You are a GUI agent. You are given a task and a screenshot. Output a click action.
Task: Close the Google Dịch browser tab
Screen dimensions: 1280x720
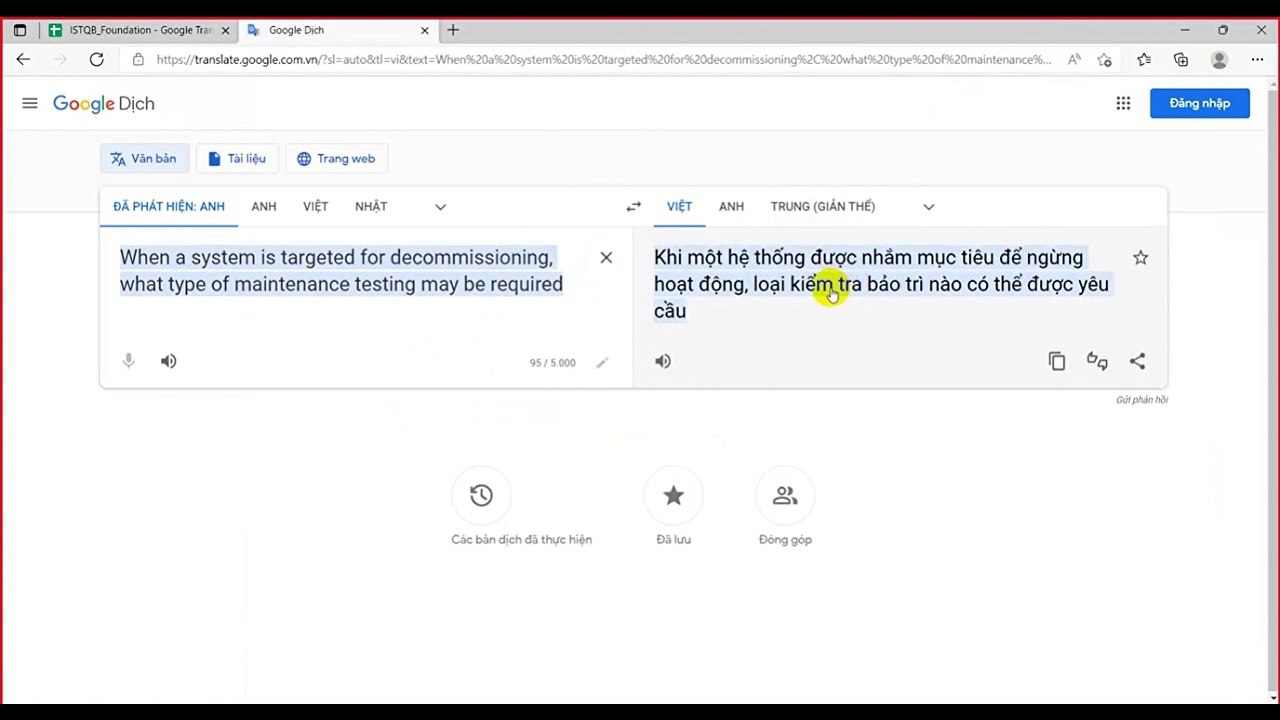(425, 30)
